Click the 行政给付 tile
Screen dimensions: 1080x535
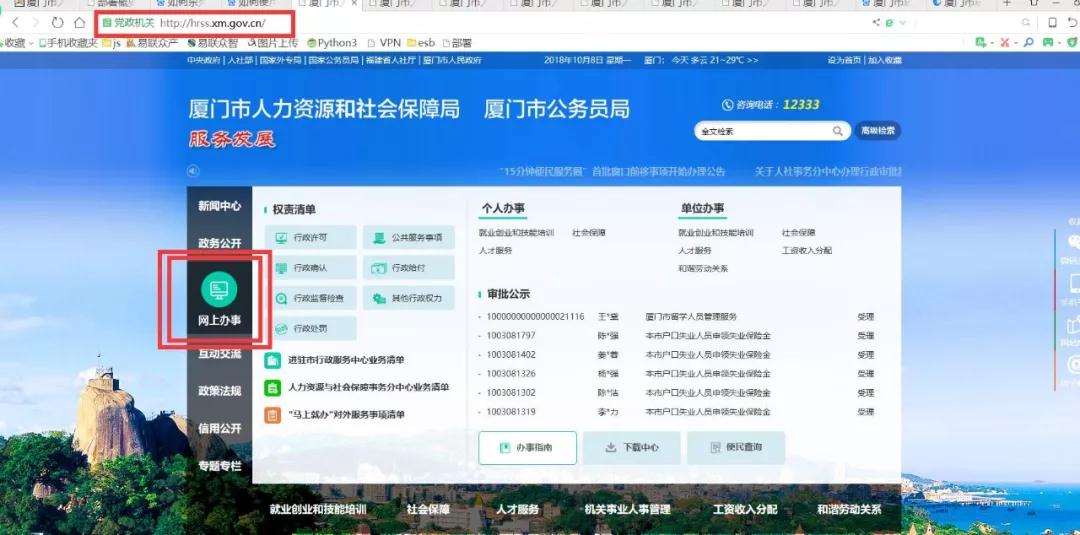(408, 268)
